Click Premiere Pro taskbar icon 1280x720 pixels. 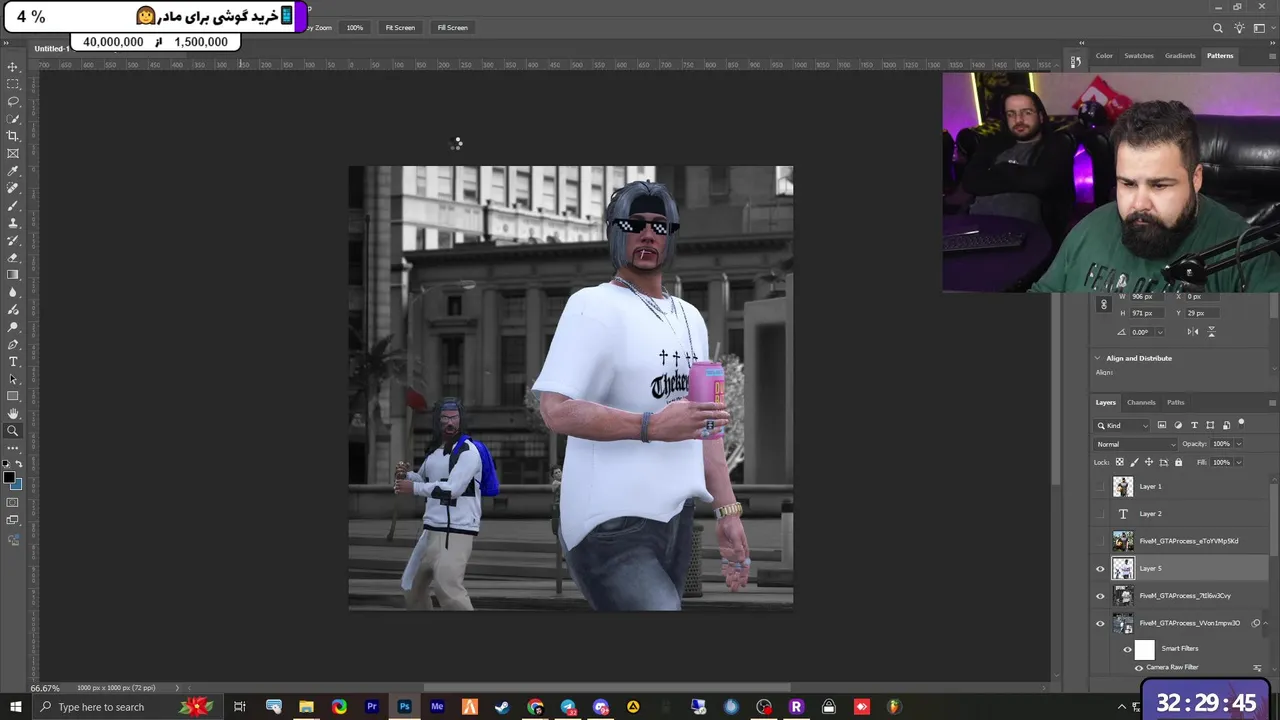point(372,707)
